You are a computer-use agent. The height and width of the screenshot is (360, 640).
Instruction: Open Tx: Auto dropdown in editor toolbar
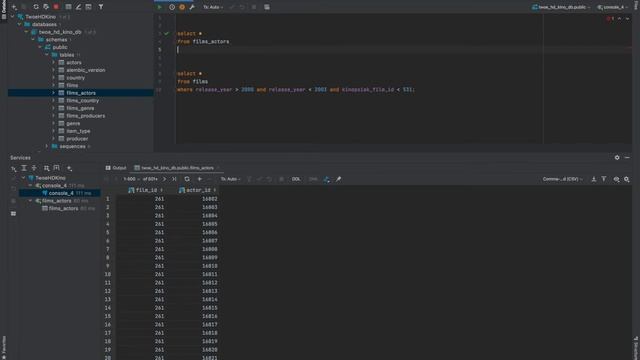click(x=213, y=7)
